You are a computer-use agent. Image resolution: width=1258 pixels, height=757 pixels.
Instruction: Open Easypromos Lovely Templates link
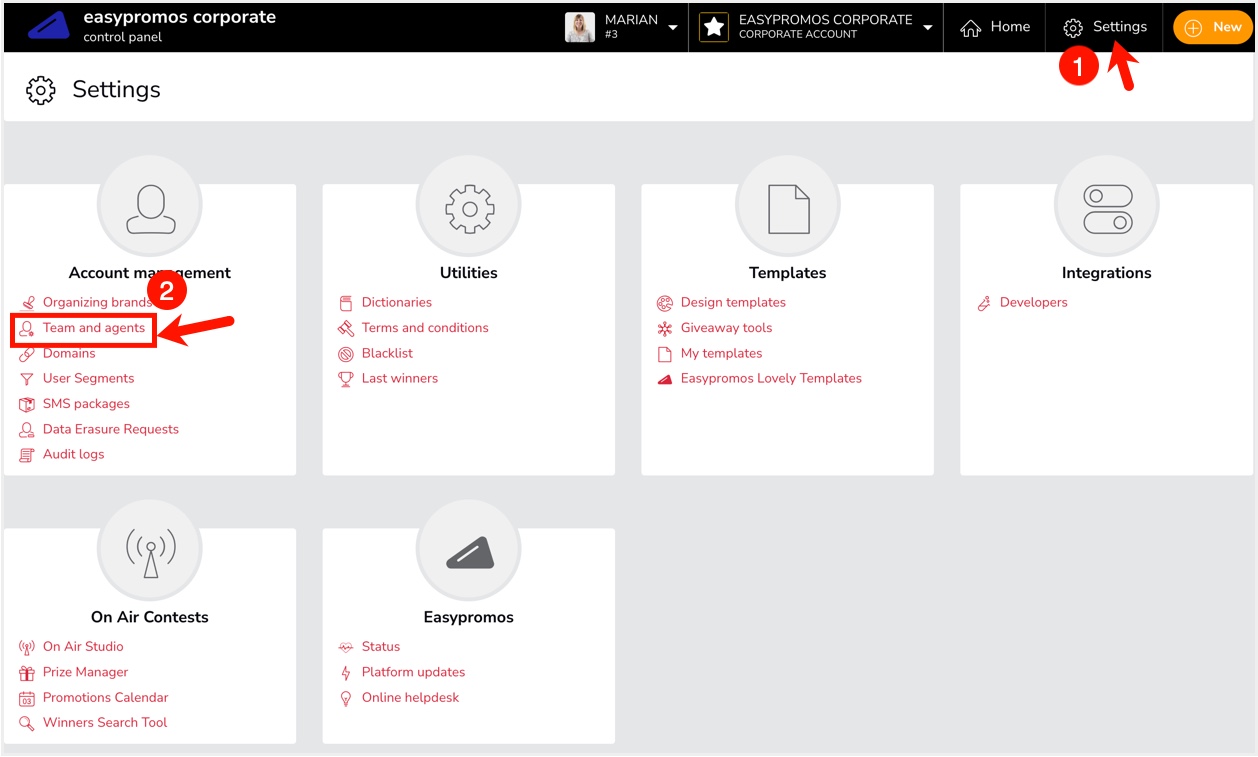click(x=771, y=378)
